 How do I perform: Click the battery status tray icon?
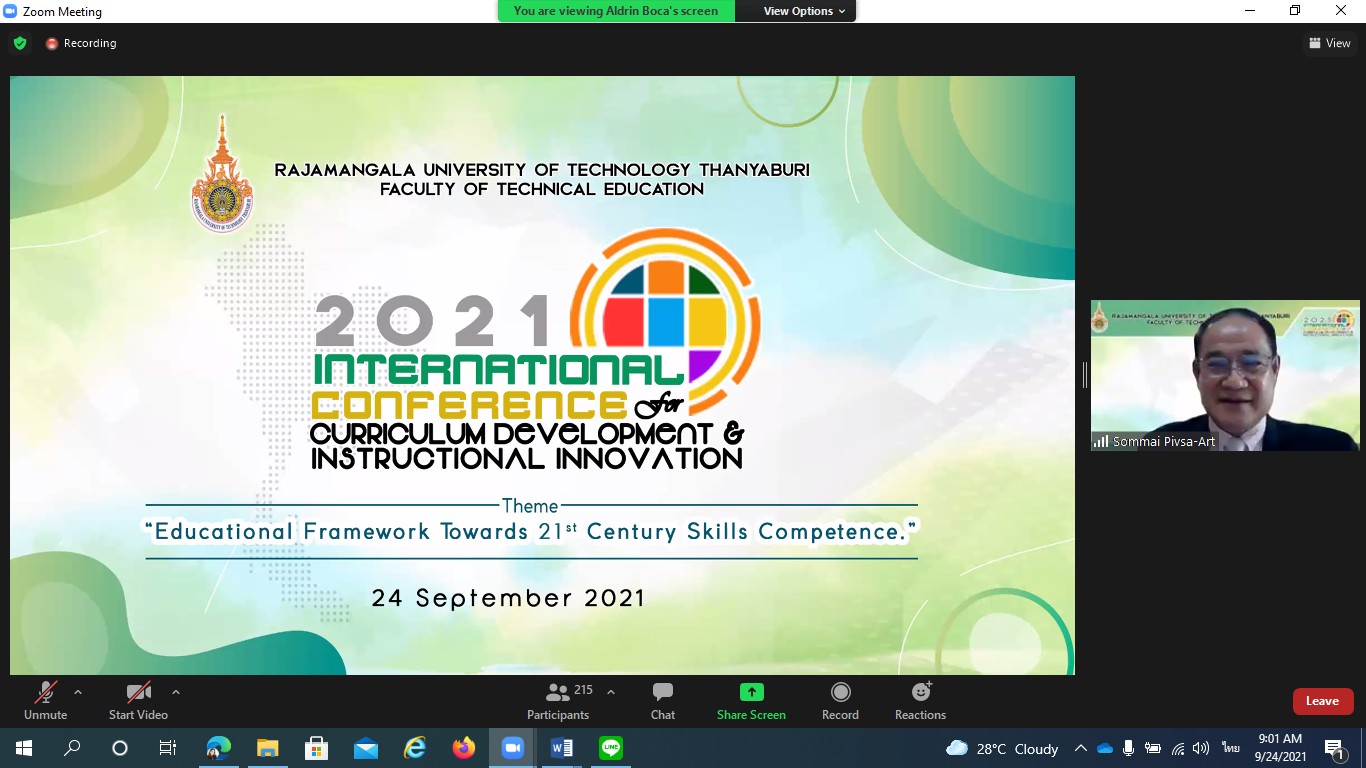(x=1153, y=748)
